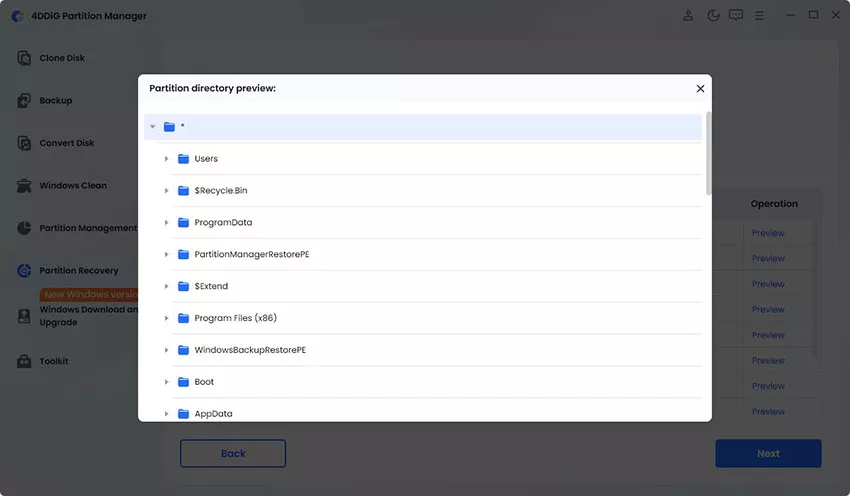850x496 pixels.
Task: Expand the WindowsBackupRestorePE folder
Action: 166,350
